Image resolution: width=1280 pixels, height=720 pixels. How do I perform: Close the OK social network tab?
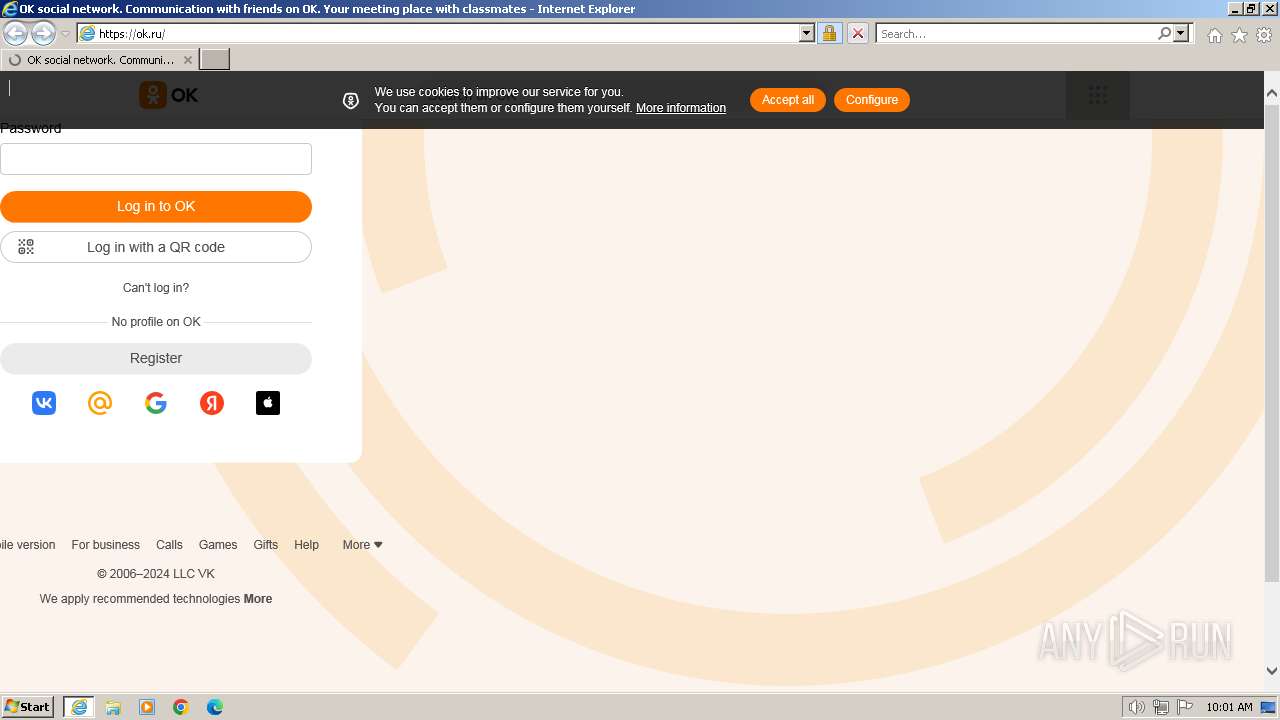click(x=187, y=60)
